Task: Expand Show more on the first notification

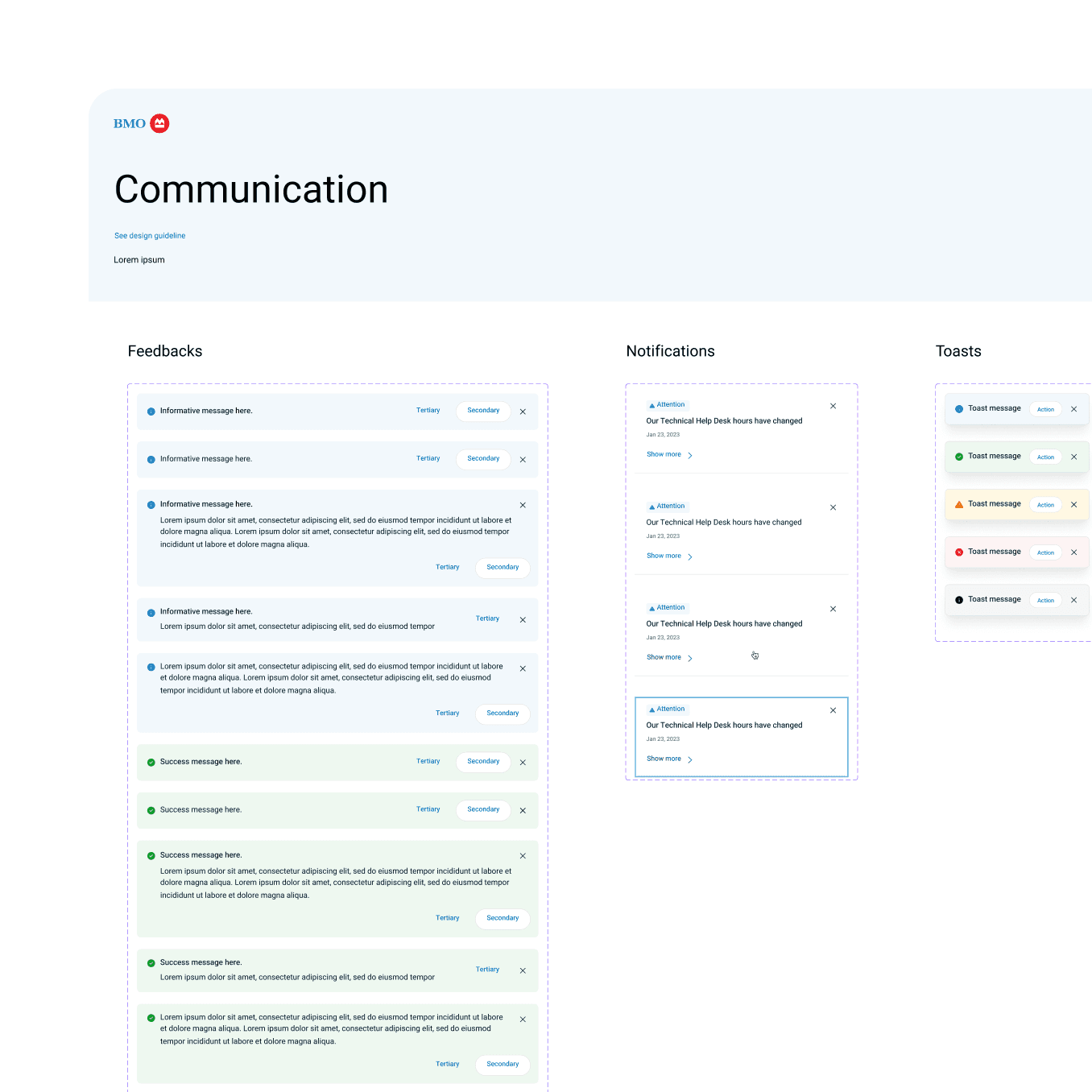Action: [x=664, y=454]
